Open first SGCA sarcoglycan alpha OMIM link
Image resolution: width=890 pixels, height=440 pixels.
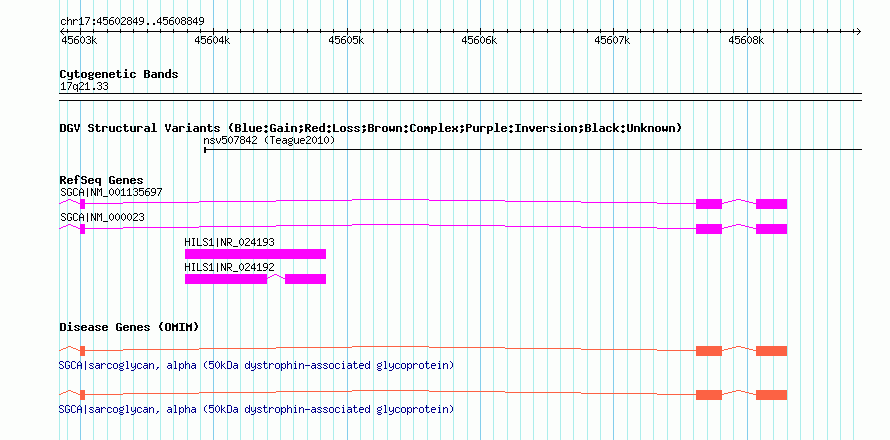click(257, 365)
